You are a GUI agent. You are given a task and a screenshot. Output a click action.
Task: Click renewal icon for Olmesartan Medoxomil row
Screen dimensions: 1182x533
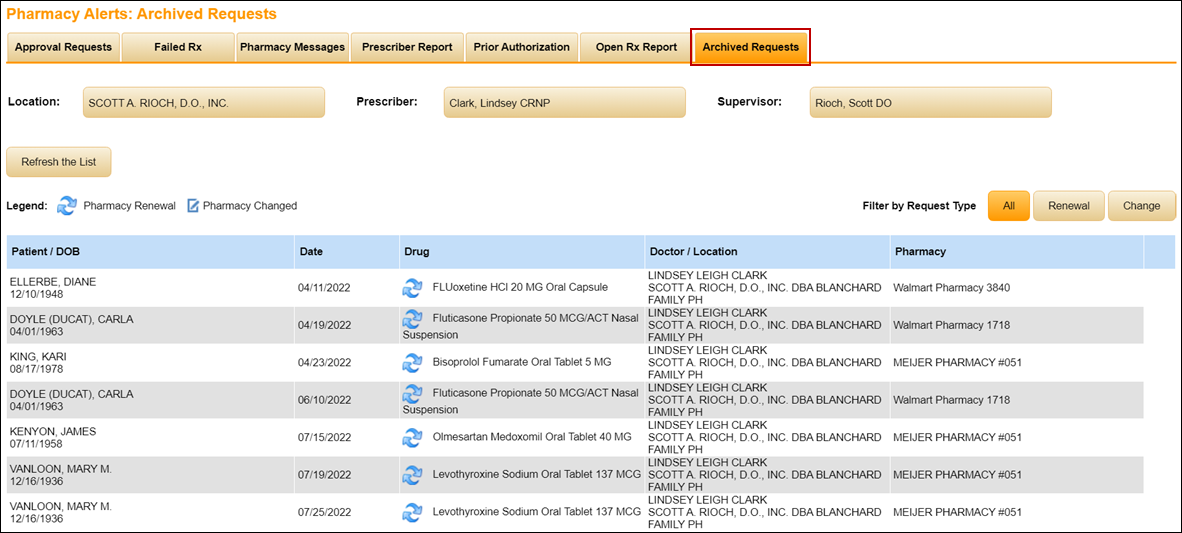(x=412, y=438)
